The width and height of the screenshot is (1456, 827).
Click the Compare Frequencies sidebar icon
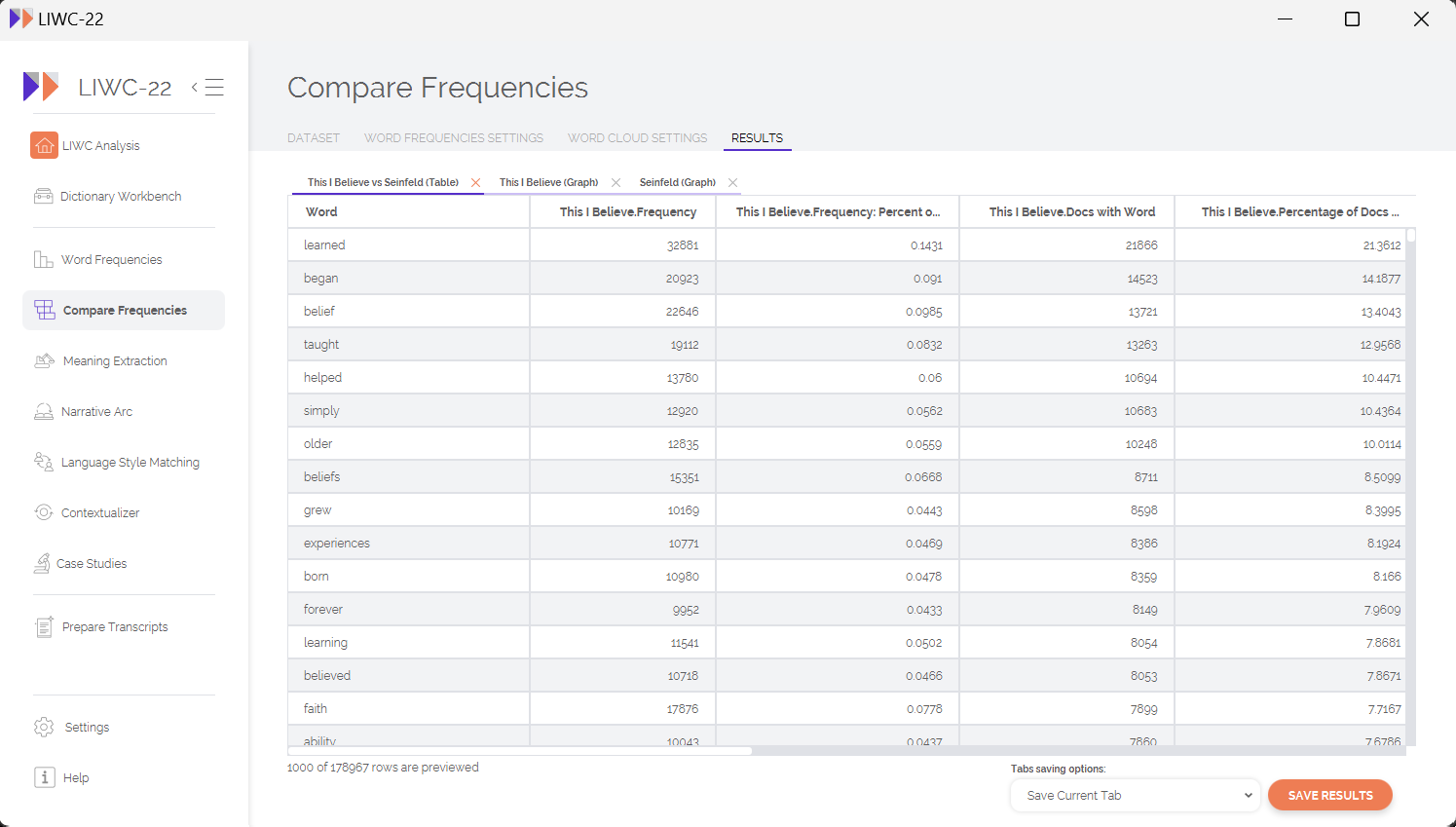(45, 310)
